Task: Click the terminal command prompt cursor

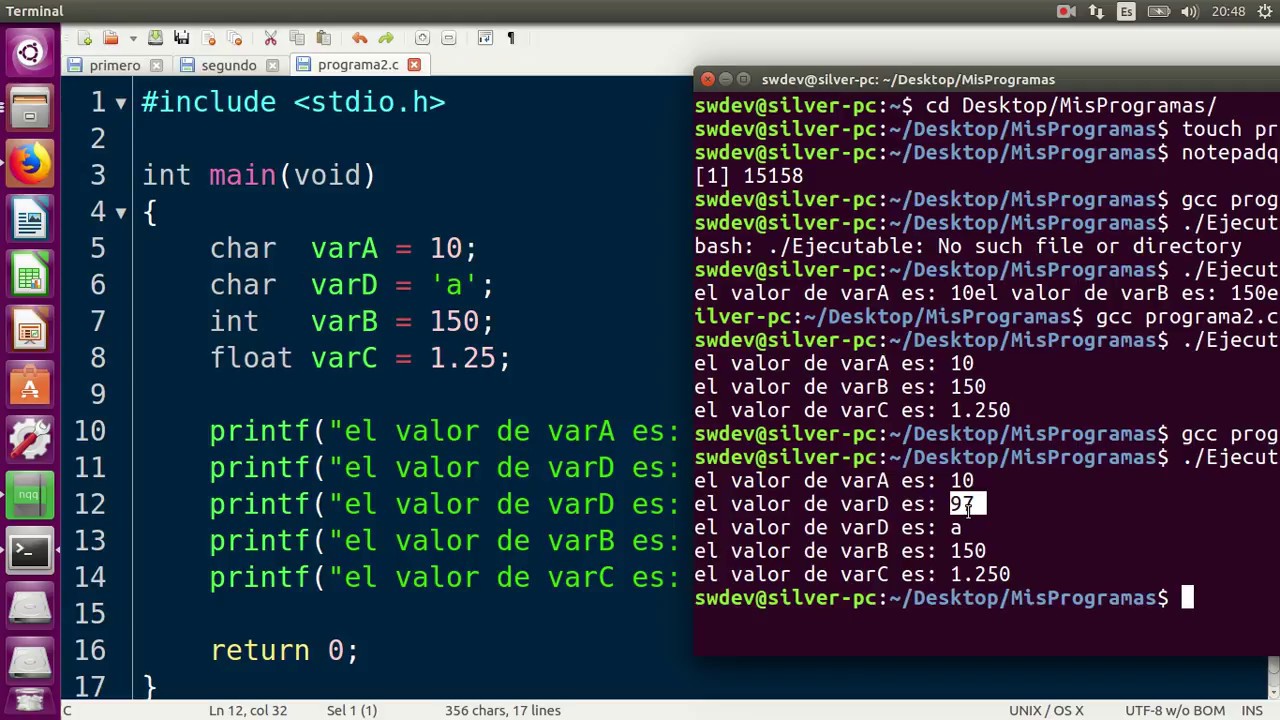Action: [1187, 598]
